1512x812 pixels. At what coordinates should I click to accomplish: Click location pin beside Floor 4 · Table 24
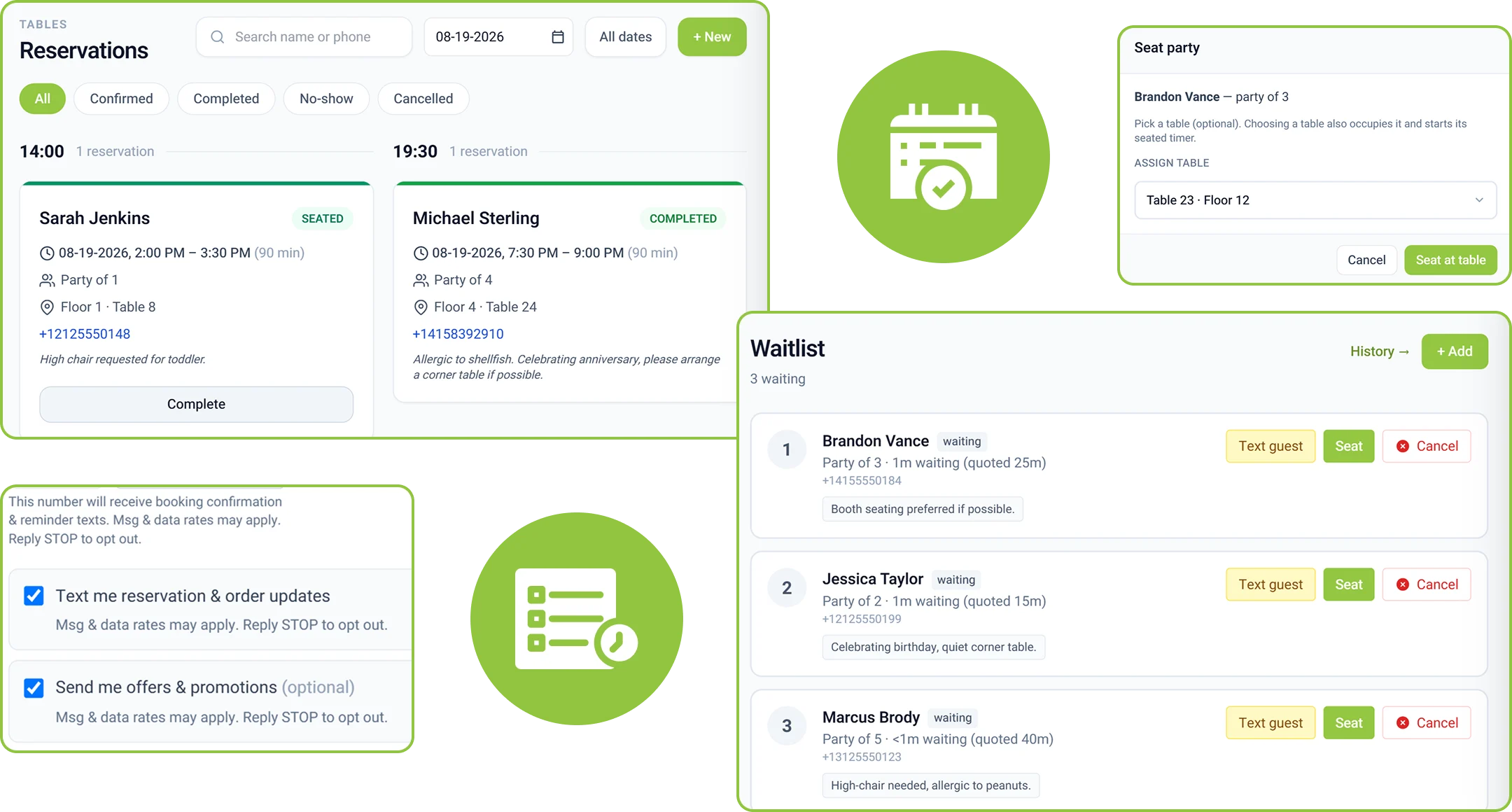coord(421,307)
